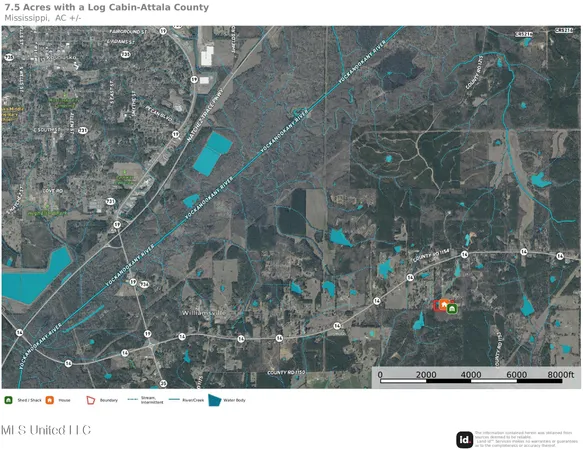Viewport: 583px width, 450px height.
Task: Click the title "7.5 Acres with a Log Cabin-Attala County"
Action: point(107,7)
